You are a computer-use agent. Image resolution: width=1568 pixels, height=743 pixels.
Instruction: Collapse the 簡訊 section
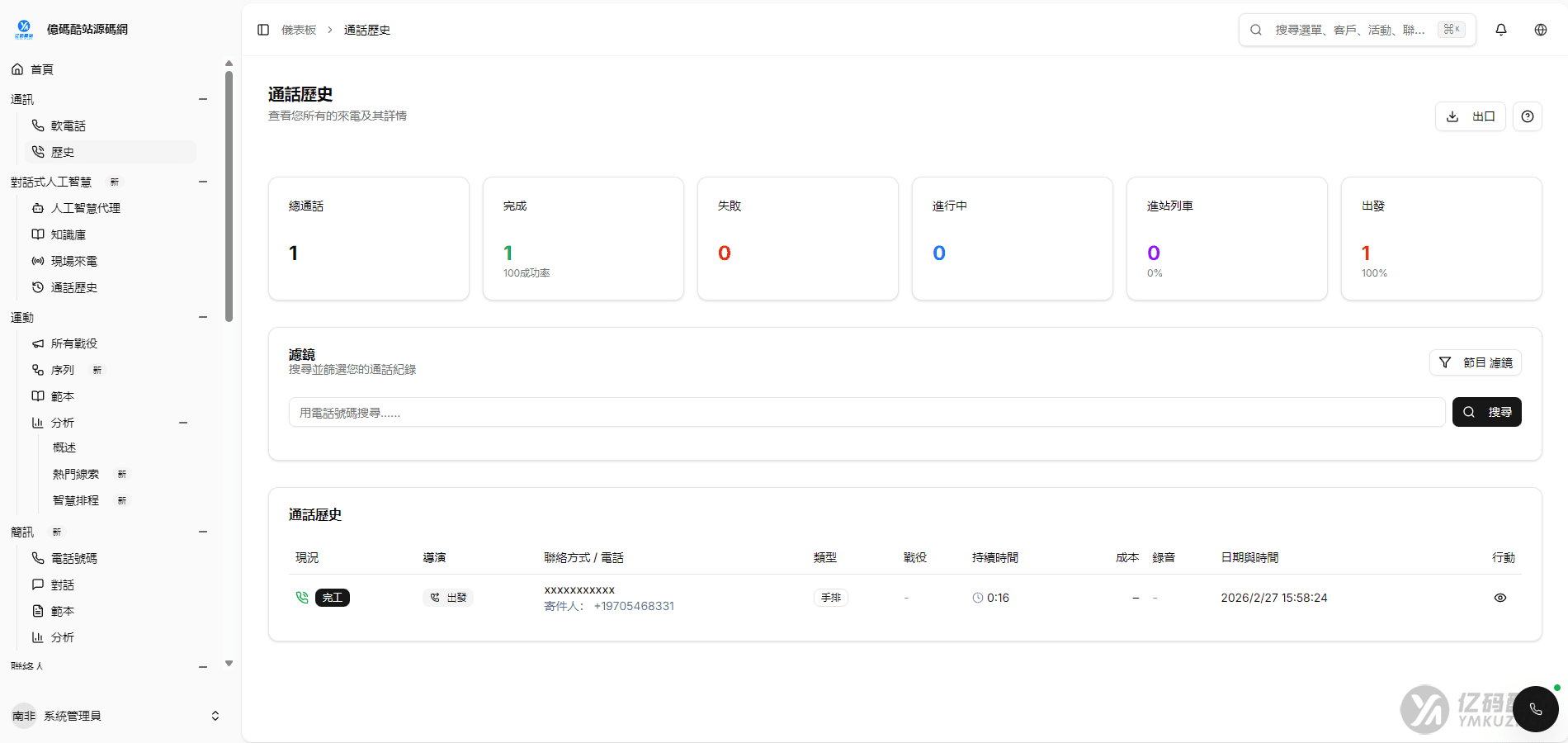click(x=203, y=532)
